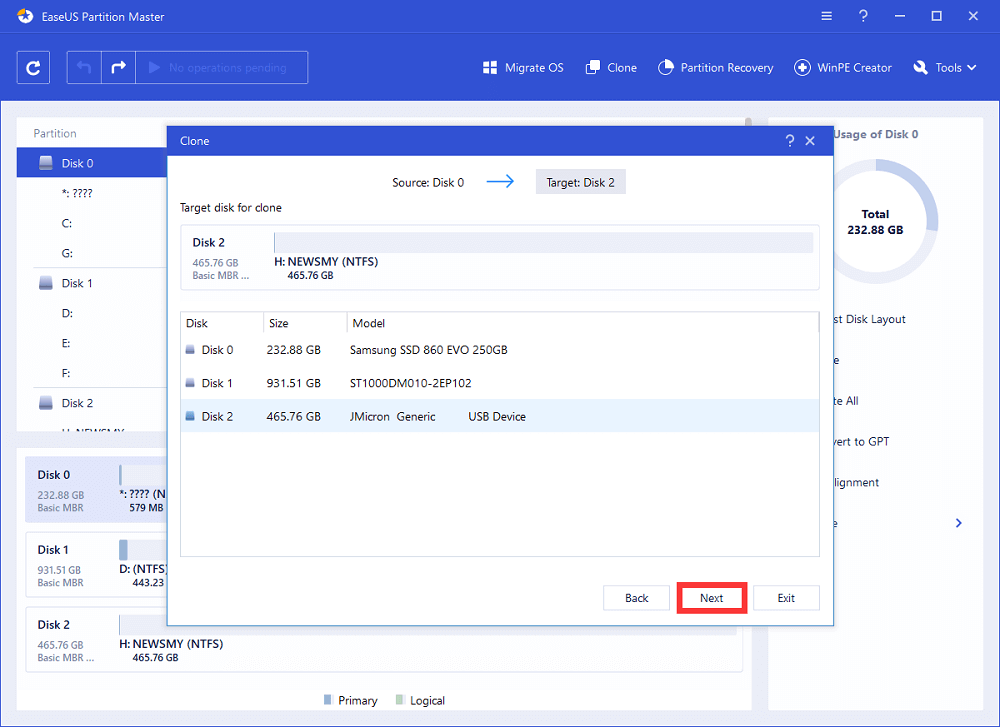This screenshot has height=727, width=1000.
Task: Open the Tools dropdown
Action: coord(944,67)
